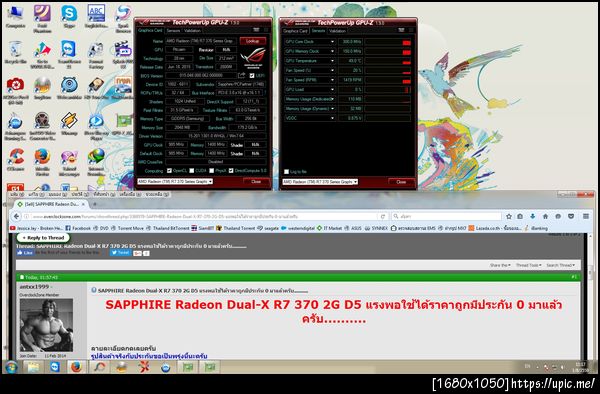Enable Log to file checkbox
Viewport: 600px width, 394px height.
click(286, 172)
